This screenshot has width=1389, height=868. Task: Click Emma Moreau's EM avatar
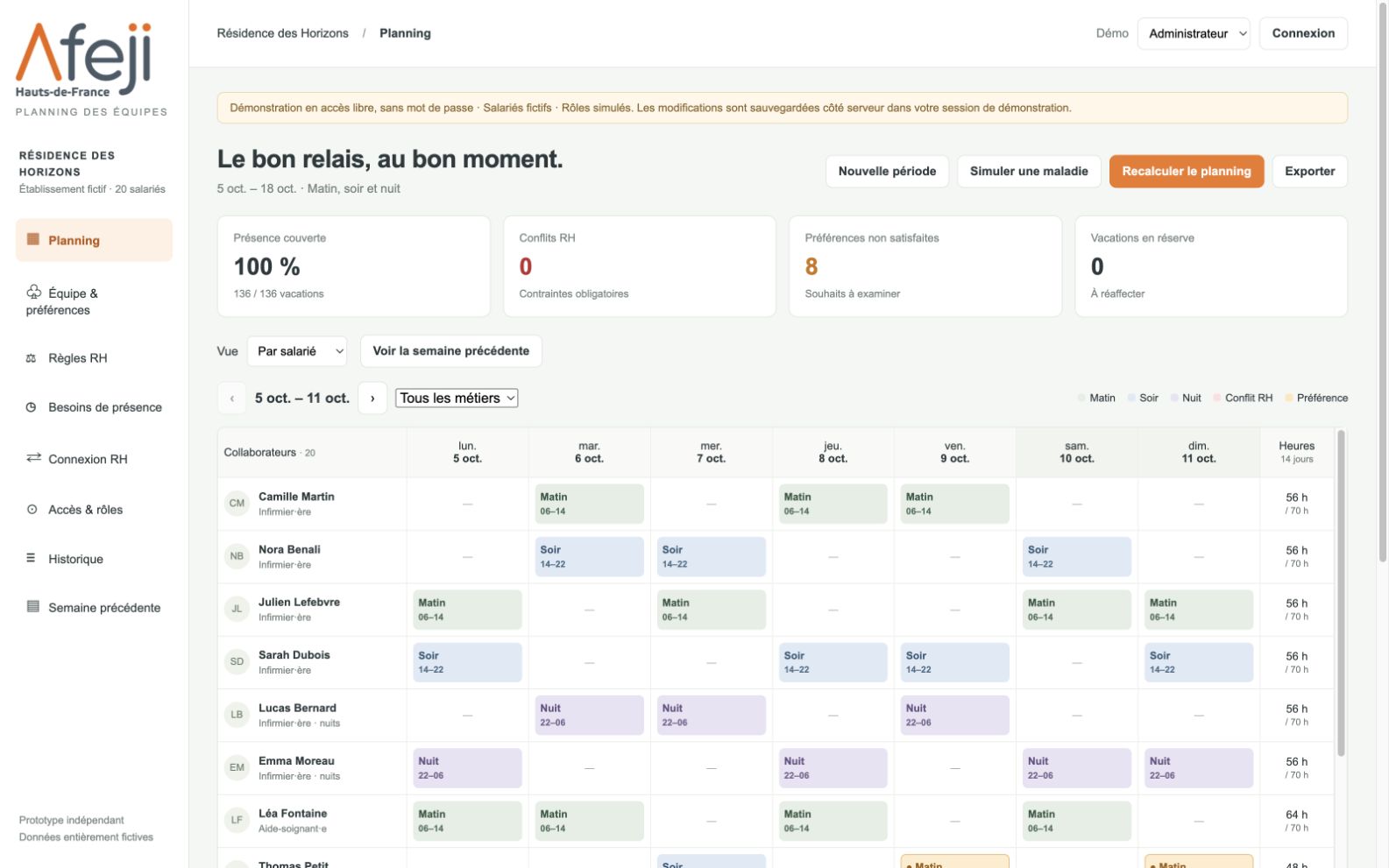pyautogui.click(x=237, y=767)
